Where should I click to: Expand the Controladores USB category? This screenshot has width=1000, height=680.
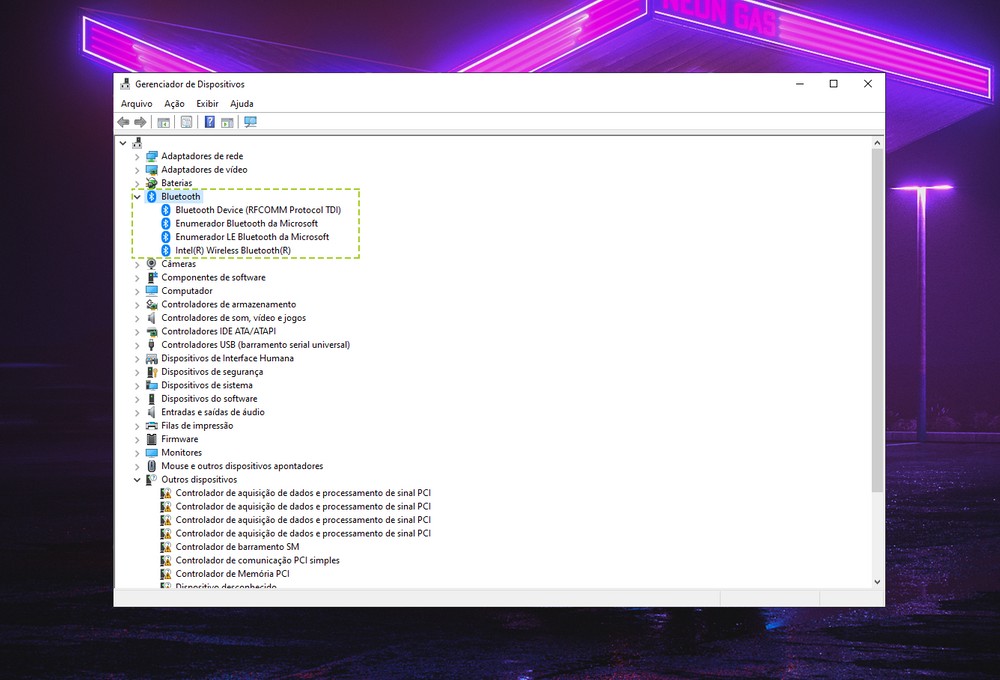click(137, 345)
